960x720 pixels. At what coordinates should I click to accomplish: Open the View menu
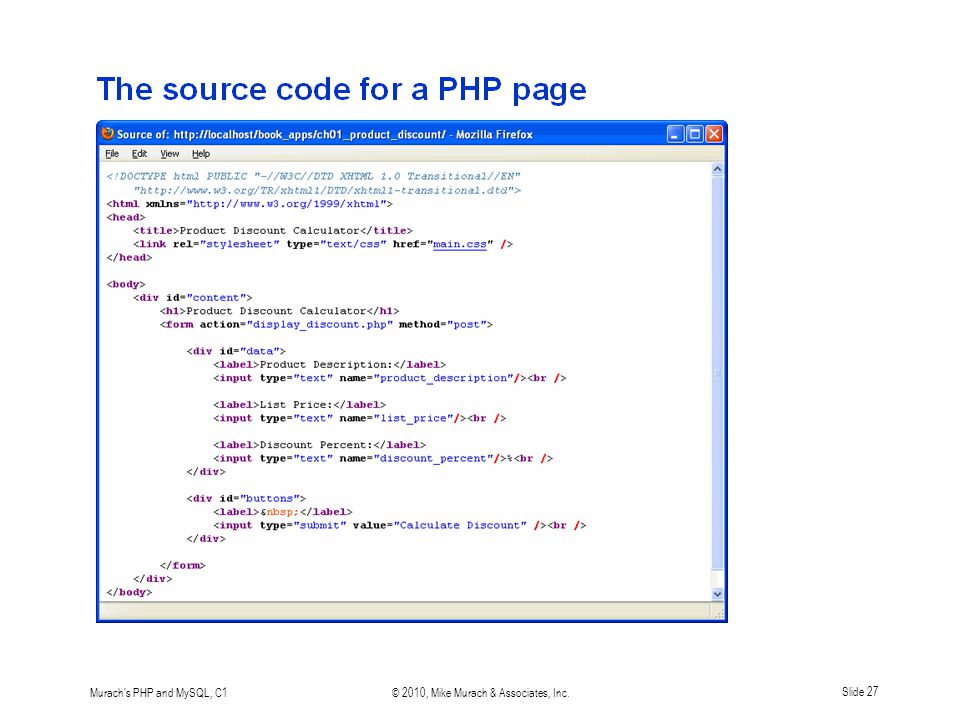tap(170, 154)
